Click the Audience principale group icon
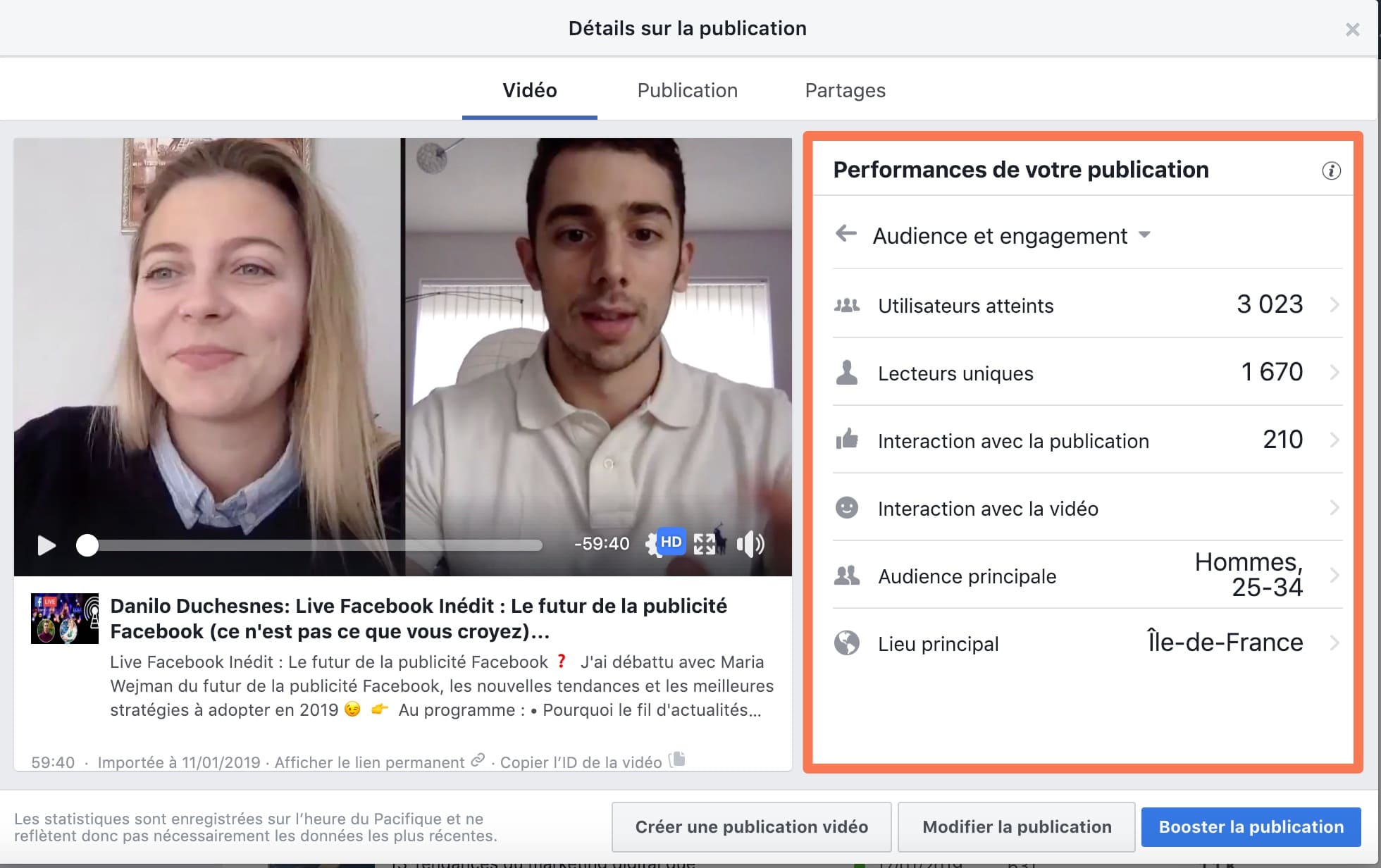This screenshot has height=868, width=1381. 847,576
